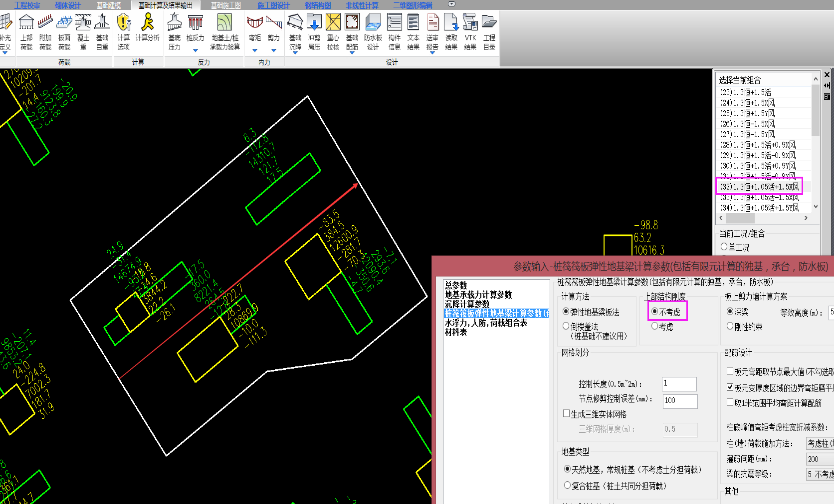
Task: Open the 箍筋间距 combo box
Action: click(820, 458)
